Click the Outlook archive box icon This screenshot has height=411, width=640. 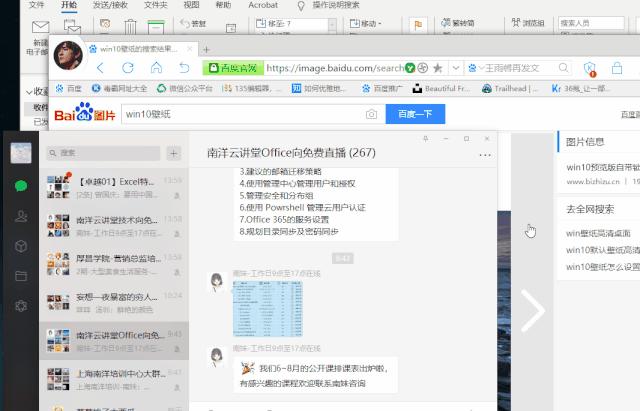[x=156, y=27]
